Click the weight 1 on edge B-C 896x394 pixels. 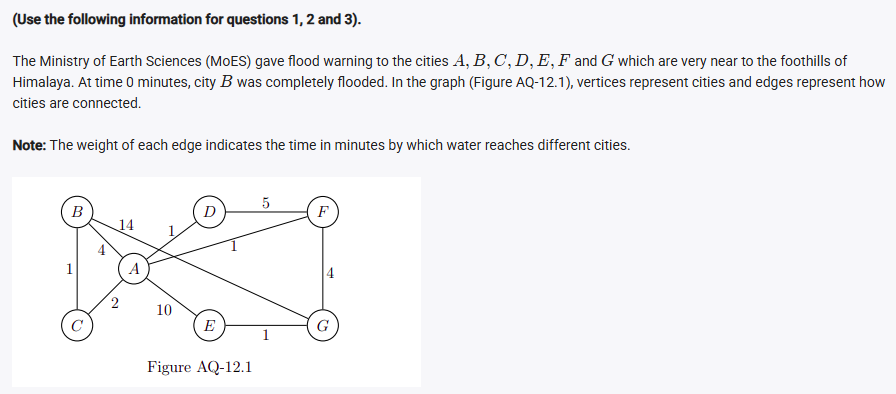tap(69, 268)
